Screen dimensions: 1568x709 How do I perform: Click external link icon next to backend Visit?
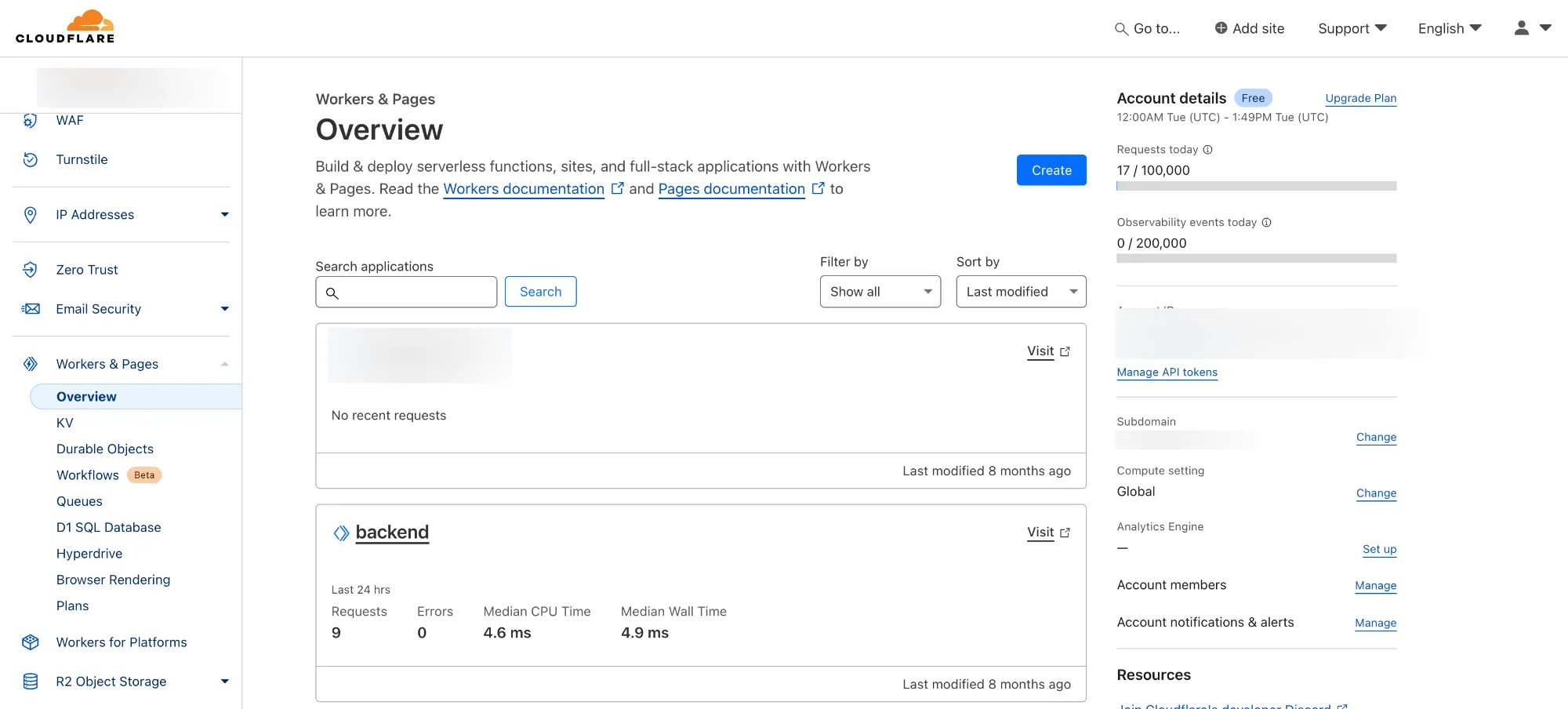tap(1065, 533)
